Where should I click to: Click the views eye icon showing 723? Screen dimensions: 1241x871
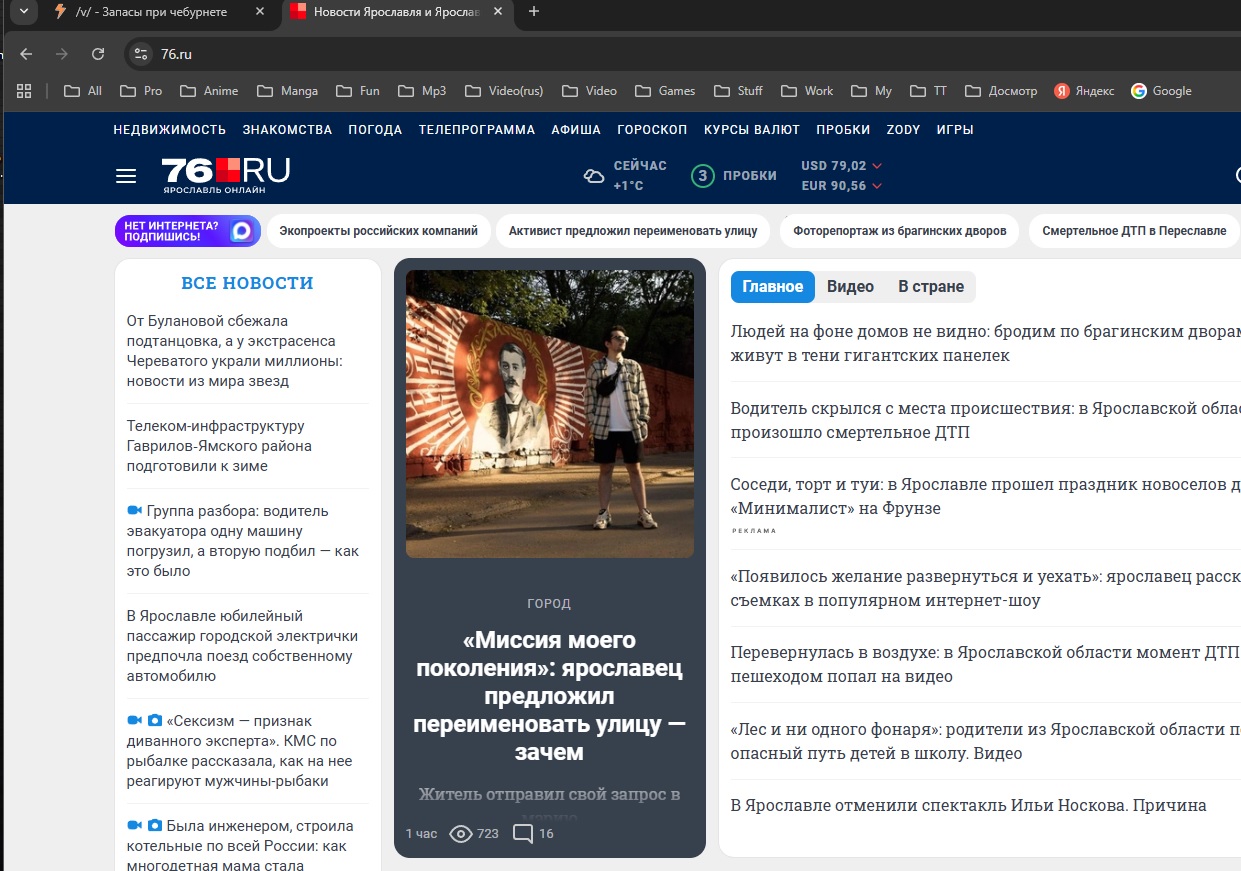coord(461,833)
